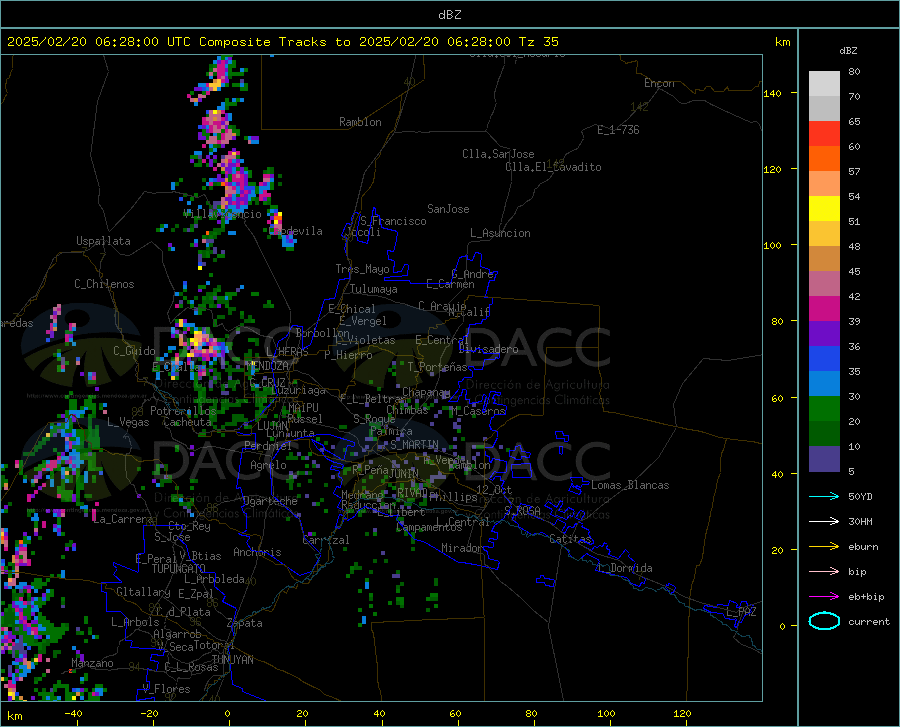This screenshot has width=900, height=727.
Task: Click the 'Lomas_Blancas' place label
Action: coord(630,485)
